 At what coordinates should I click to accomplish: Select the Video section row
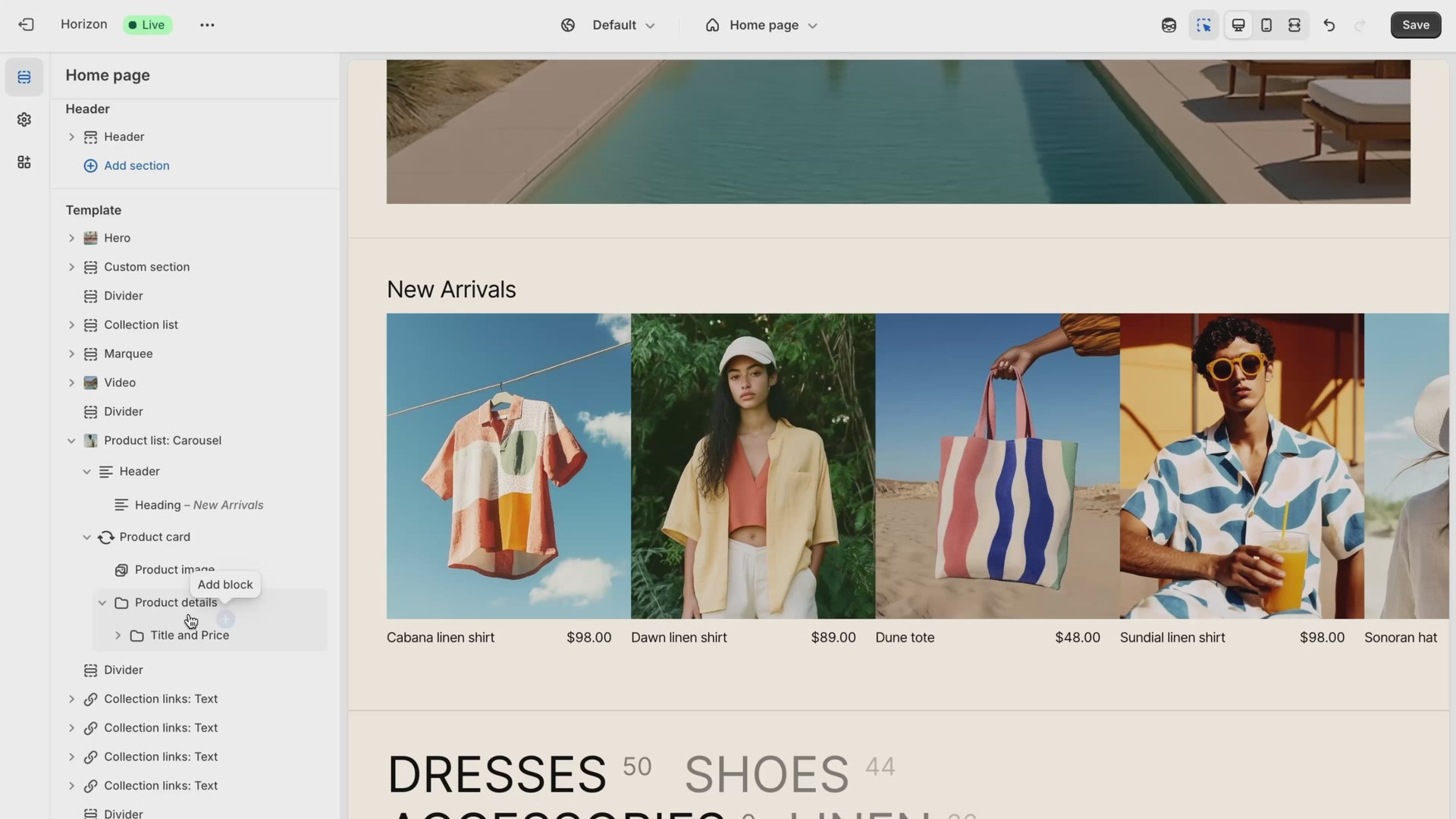click(x=196, y=383)
